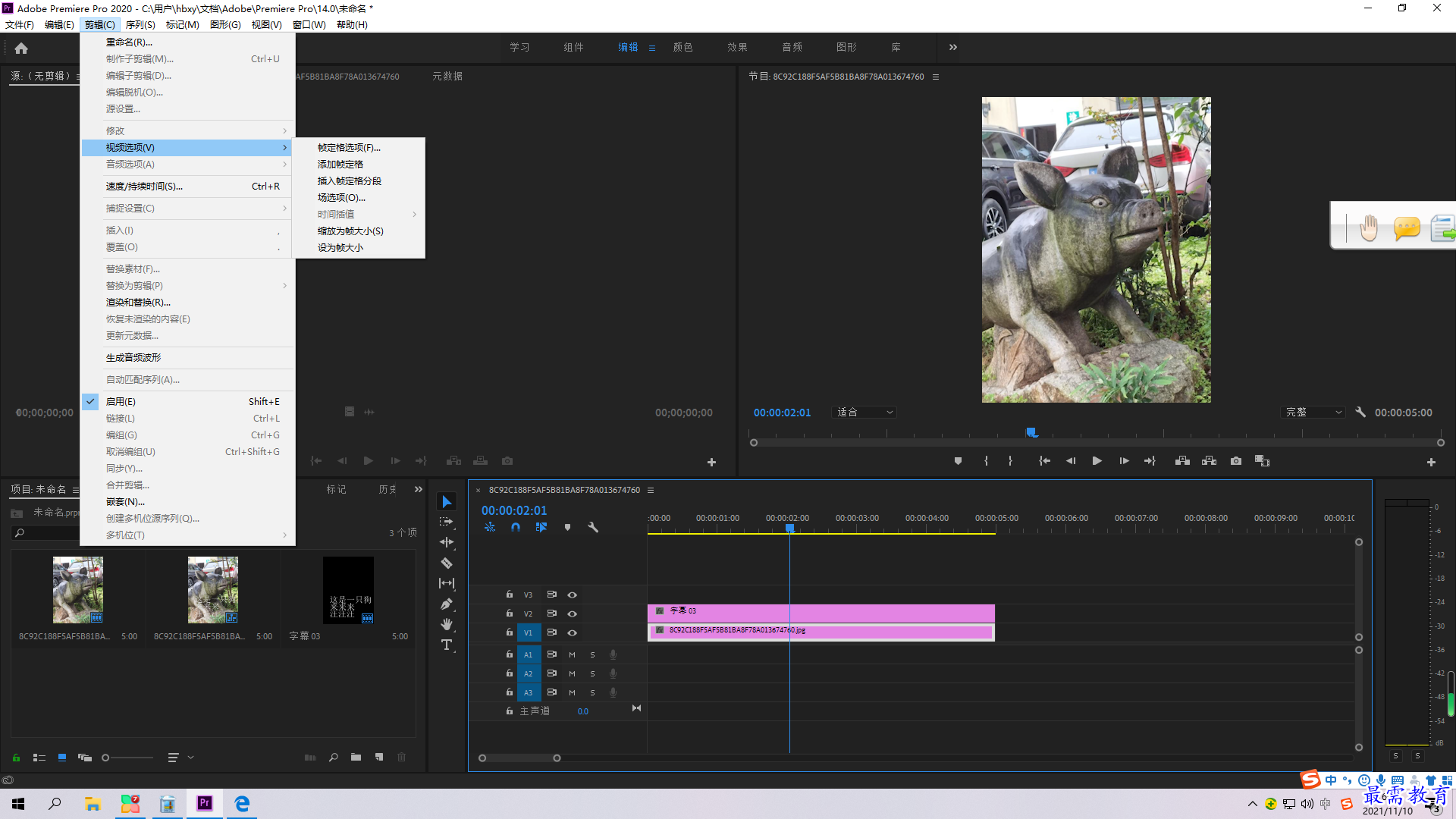
Task: Open Microsoft Edge from taskbar
Action: point(242,804)
